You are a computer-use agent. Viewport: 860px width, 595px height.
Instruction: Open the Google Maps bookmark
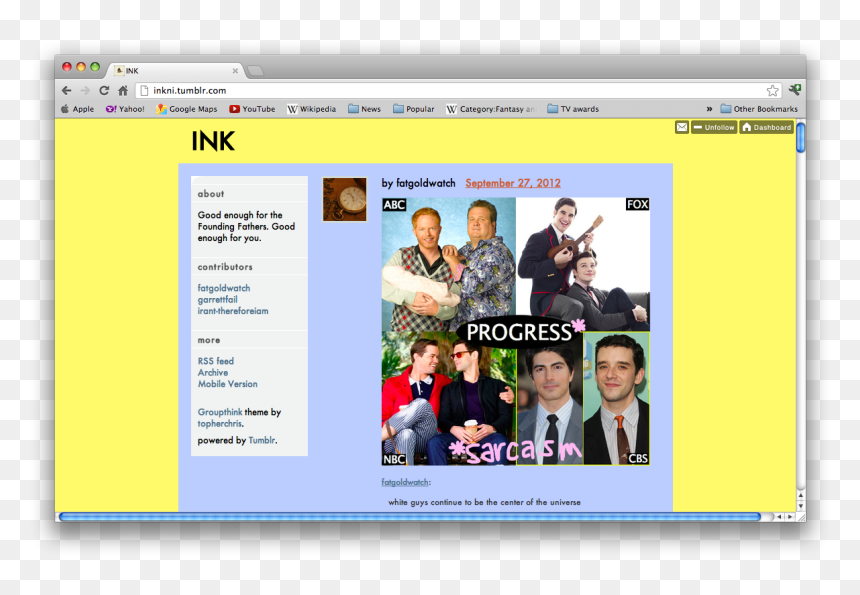186,109
